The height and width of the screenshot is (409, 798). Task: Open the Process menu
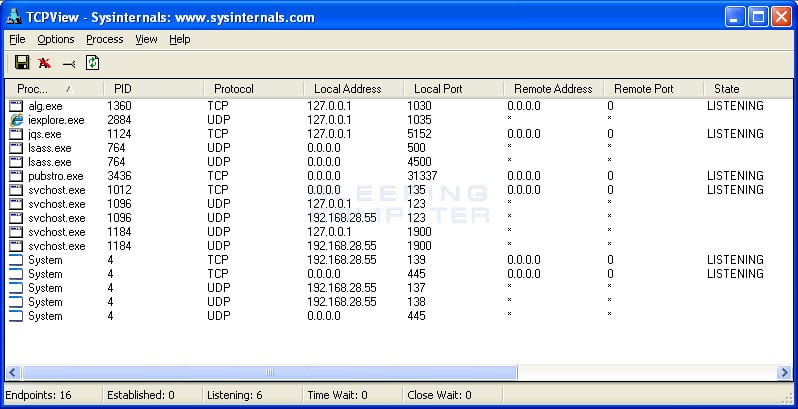(x=104, y=39)
